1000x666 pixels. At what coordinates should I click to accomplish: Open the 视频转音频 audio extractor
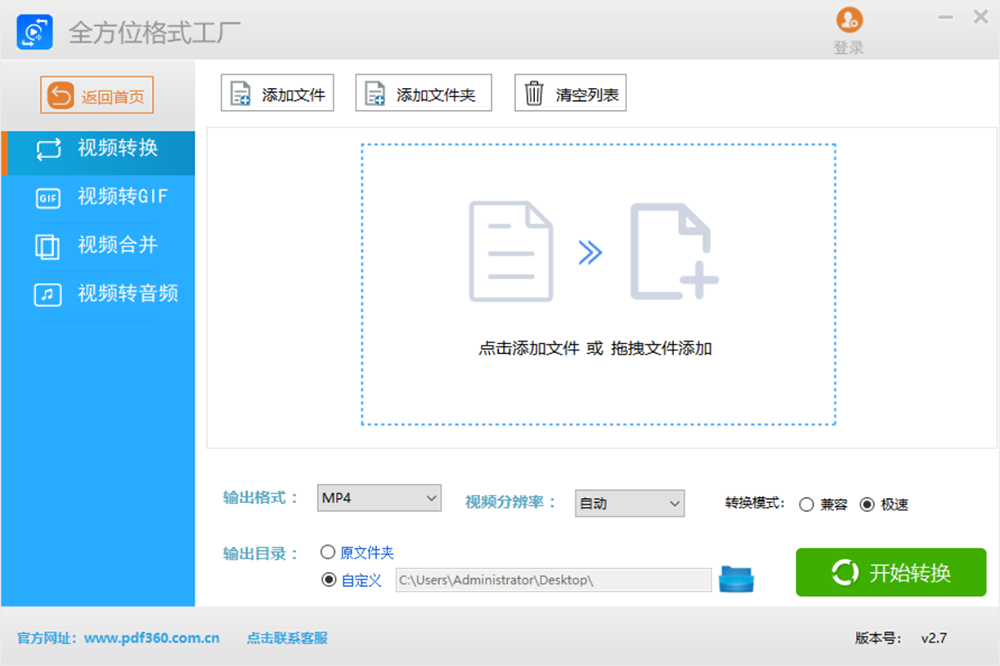pyautogui.click(x=97, y=293)
